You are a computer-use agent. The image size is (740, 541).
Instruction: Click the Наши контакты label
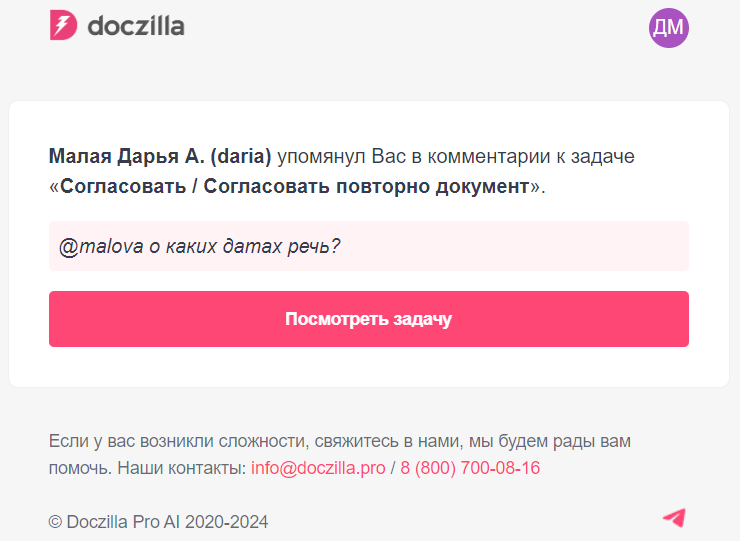point(181,468)
